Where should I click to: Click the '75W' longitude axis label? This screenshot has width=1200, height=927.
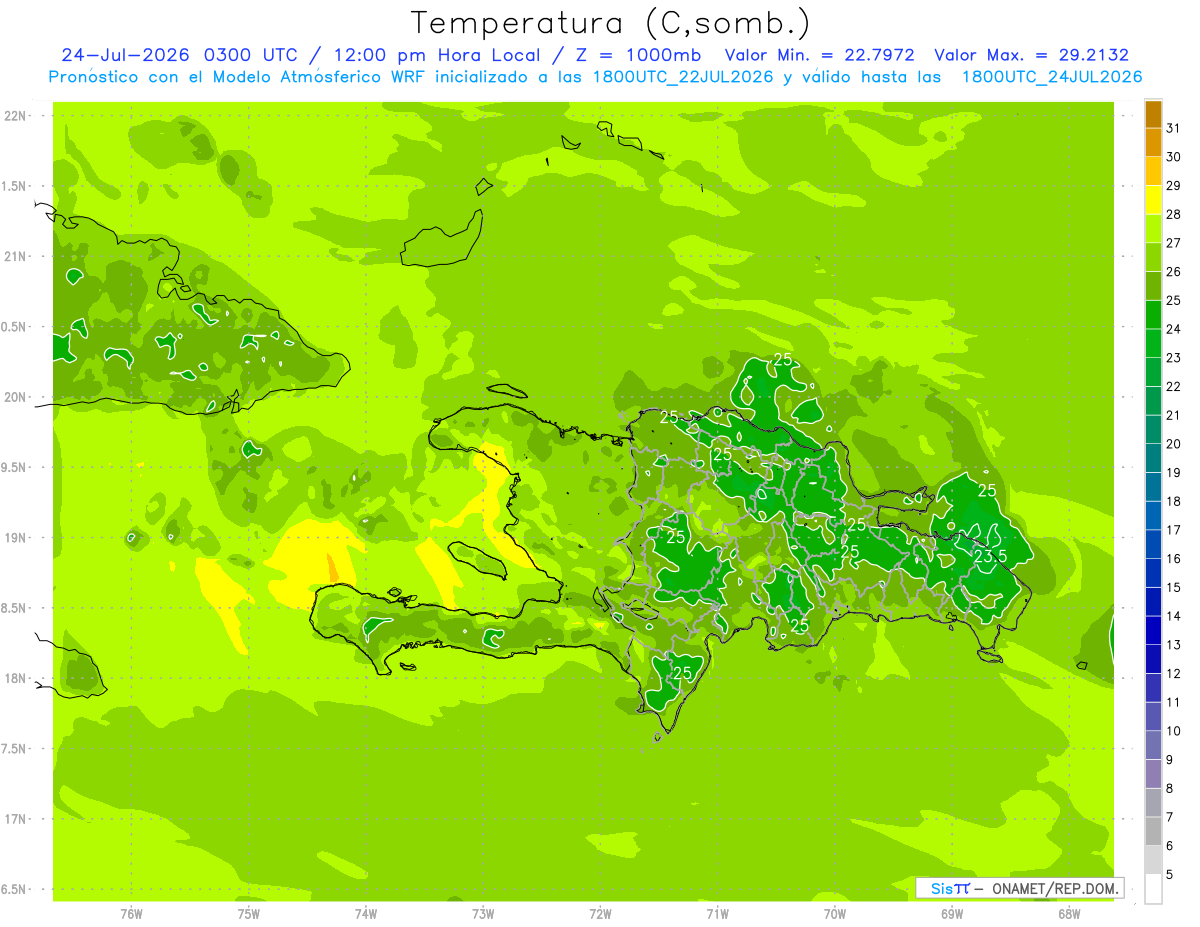(248, 914)
